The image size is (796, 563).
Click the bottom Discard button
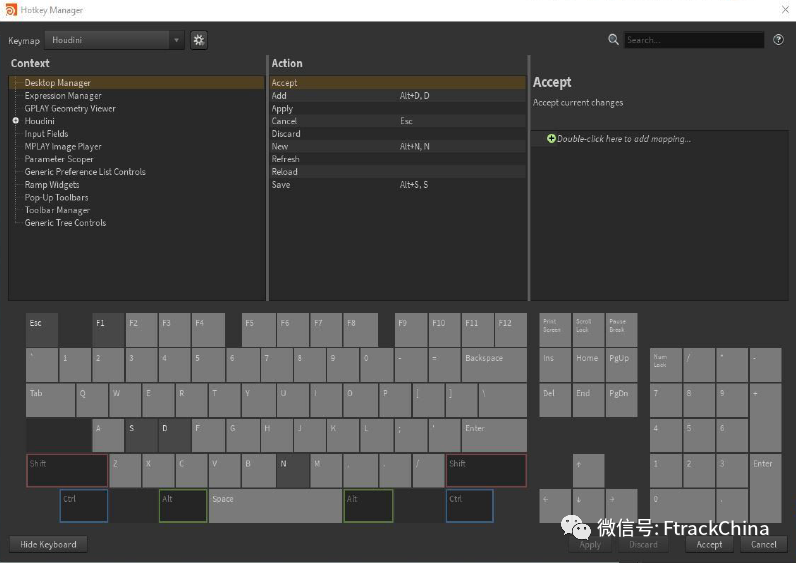(x=643, y=545)
